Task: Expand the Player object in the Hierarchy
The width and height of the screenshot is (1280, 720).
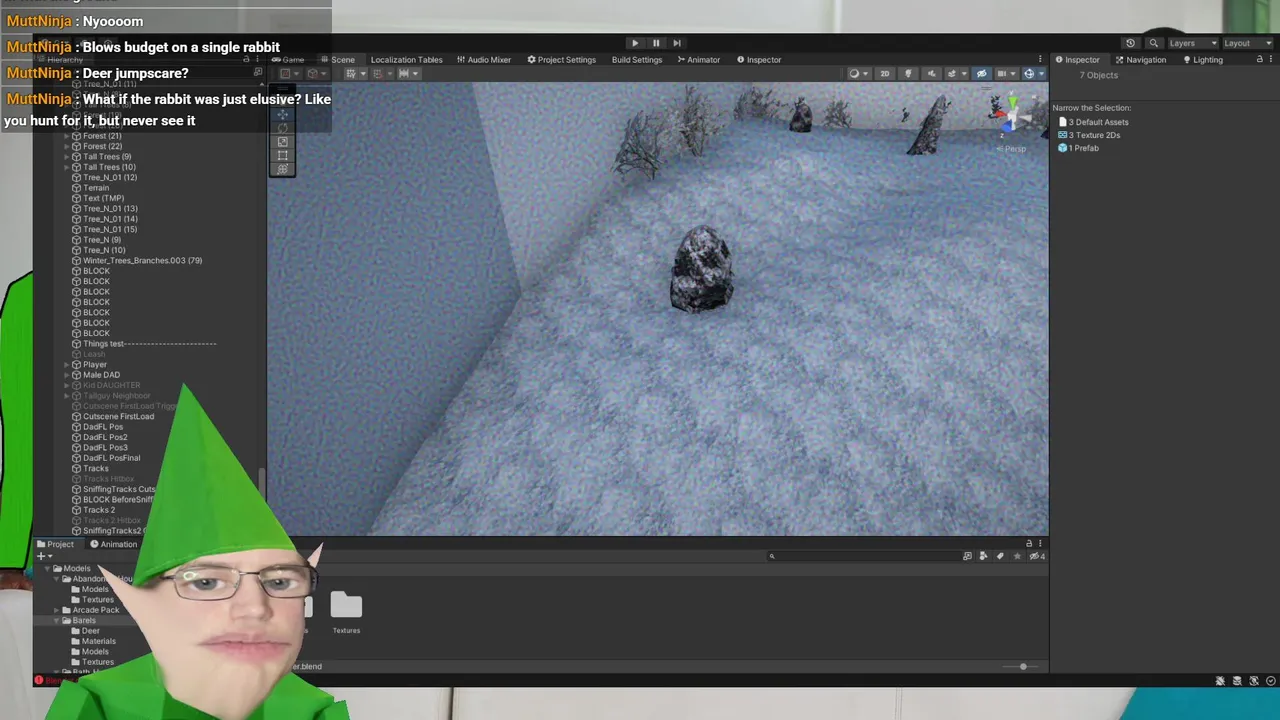Action: coord(67,365)
